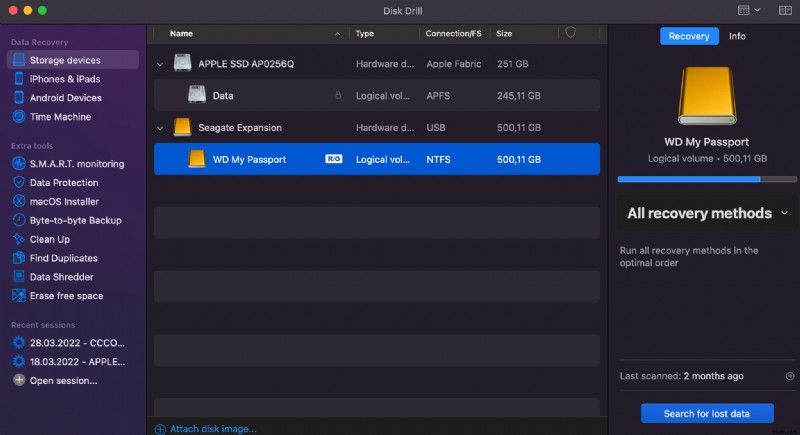This screenshot has width=800, height=435.
Task: Click the Size column header
Action: tap(504, 34)
